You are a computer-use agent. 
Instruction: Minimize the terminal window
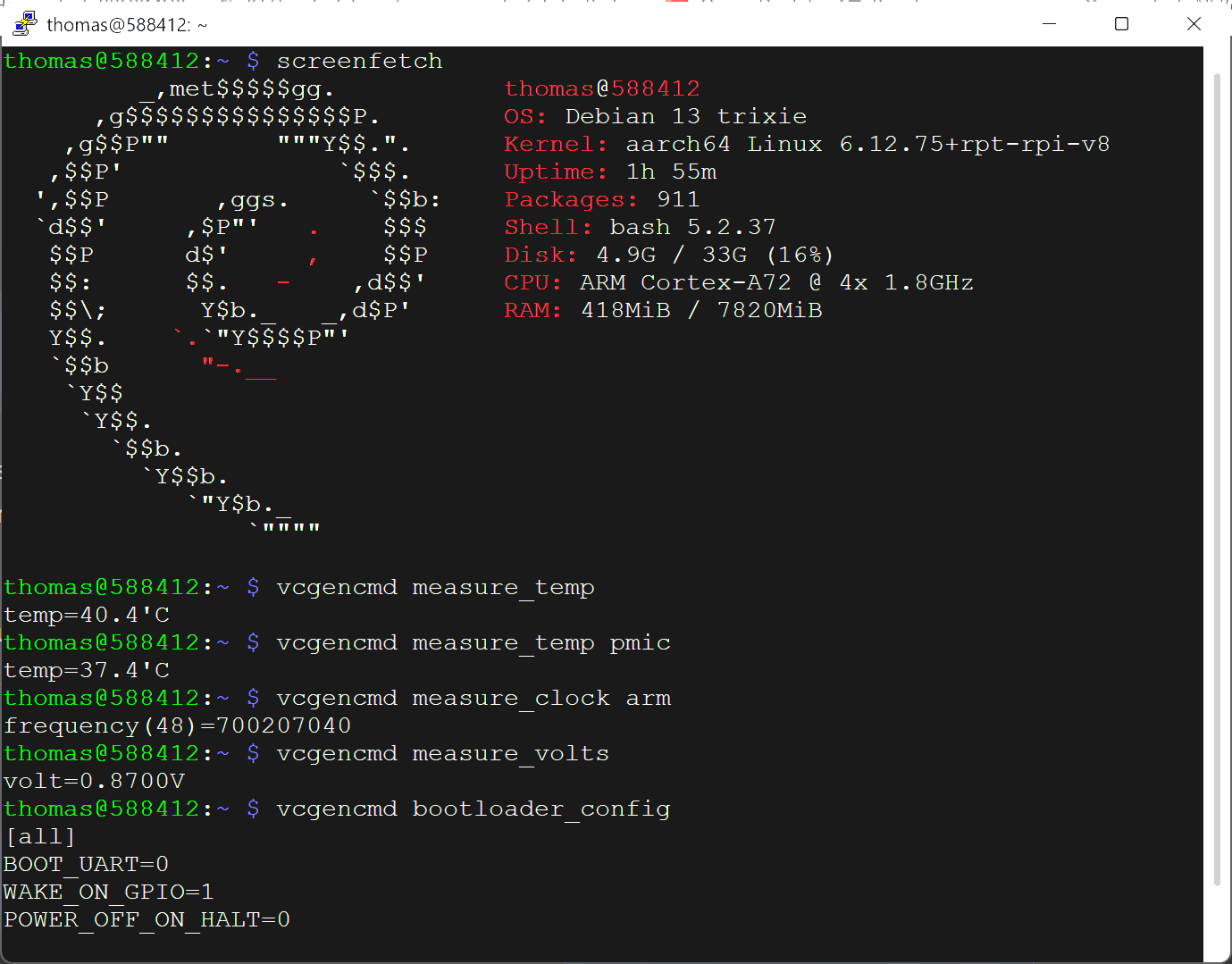1050,24
